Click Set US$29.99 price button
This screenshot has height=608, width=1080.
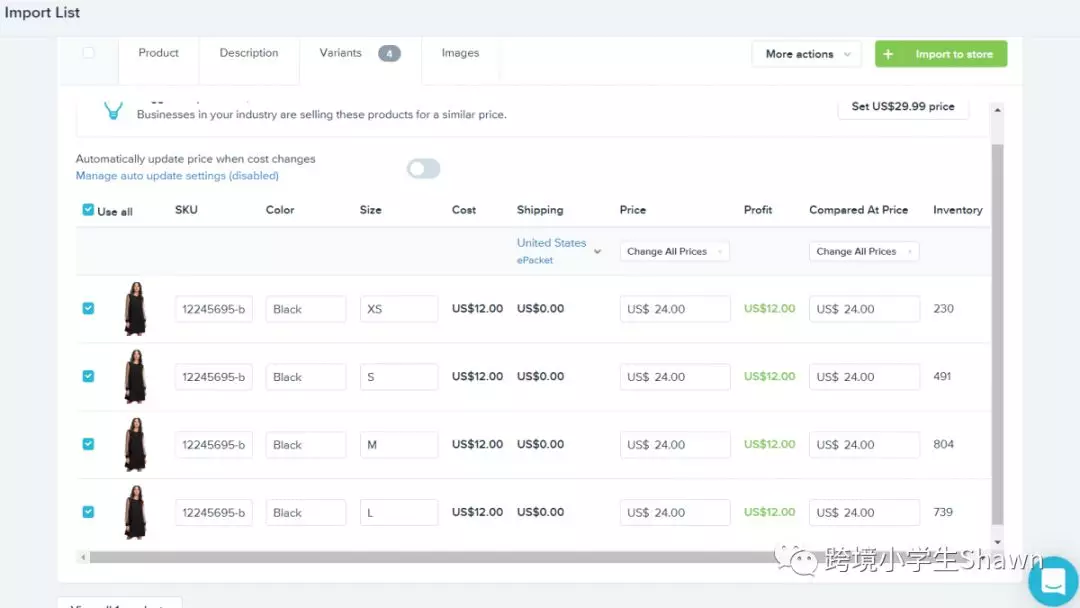pos(903,106)
